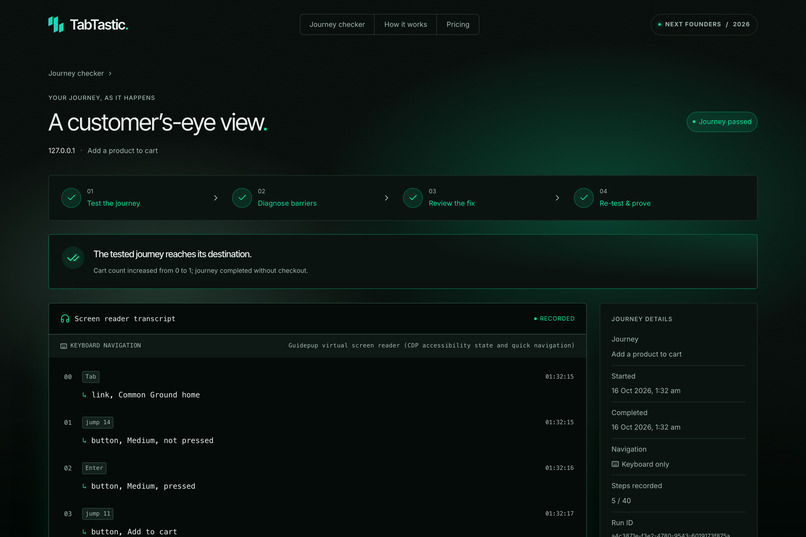Image resolution: width=806 pixels, height=537 pixels.
Task: Click the checkmark icon for Diagnose barriers
Action: (242, 198)
